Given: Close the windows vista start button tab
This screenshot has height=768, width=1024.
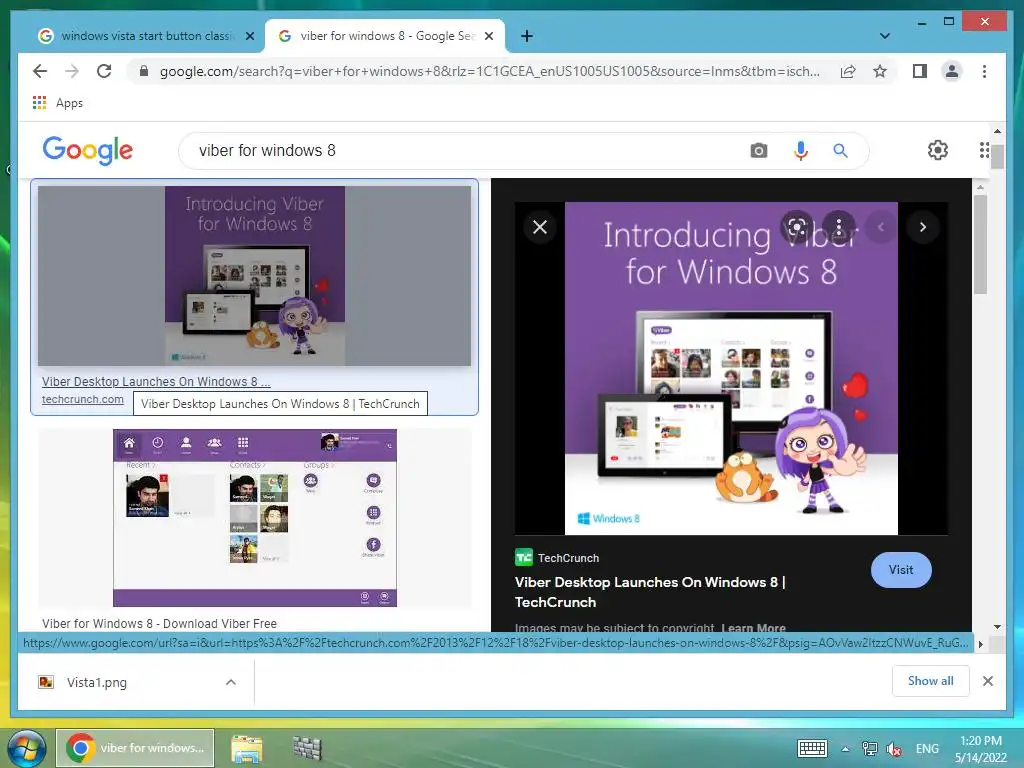Looking at the screenshot, I should (249, 36).
